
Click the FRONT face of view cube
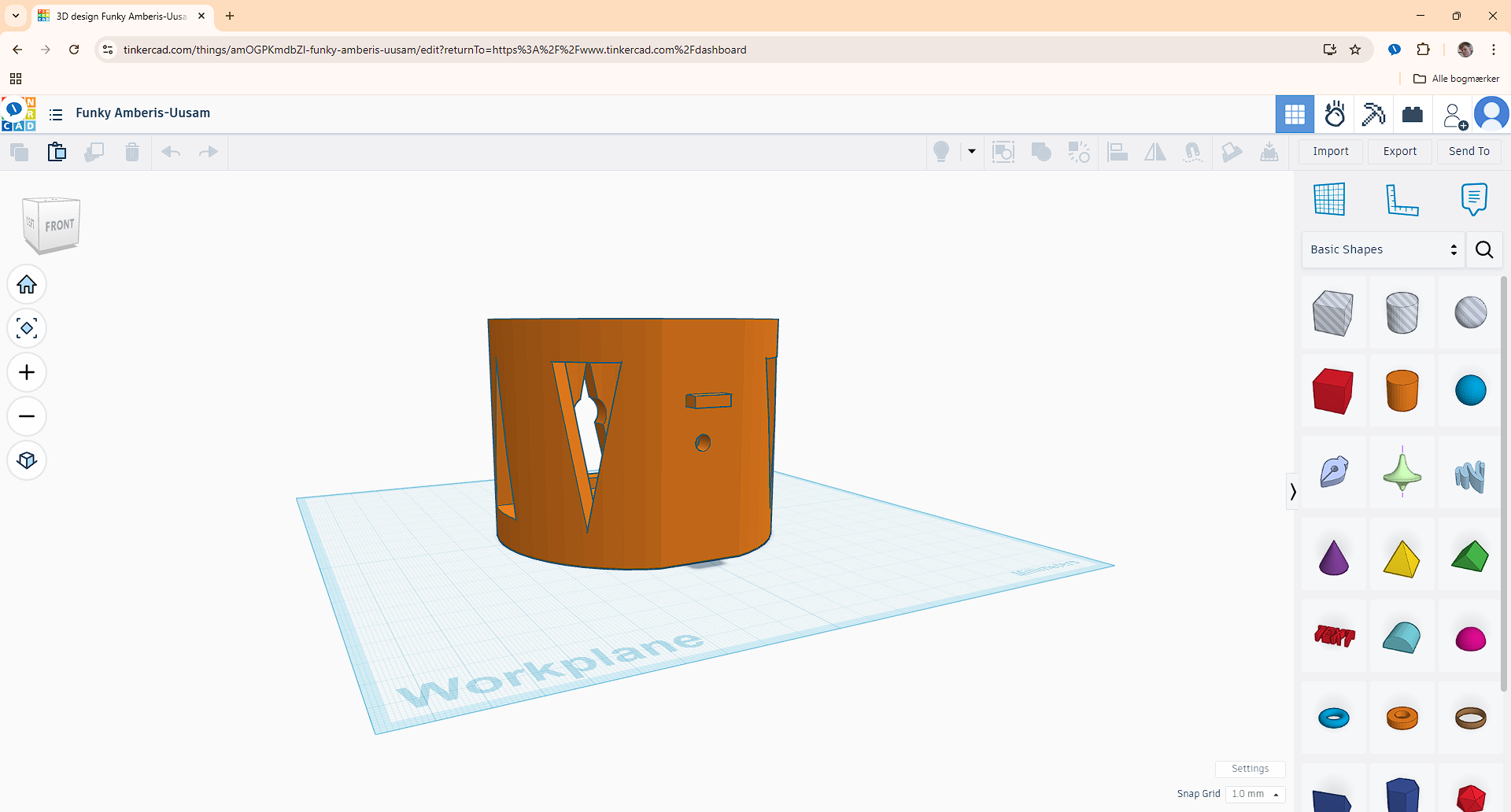(x=59, y=226)
